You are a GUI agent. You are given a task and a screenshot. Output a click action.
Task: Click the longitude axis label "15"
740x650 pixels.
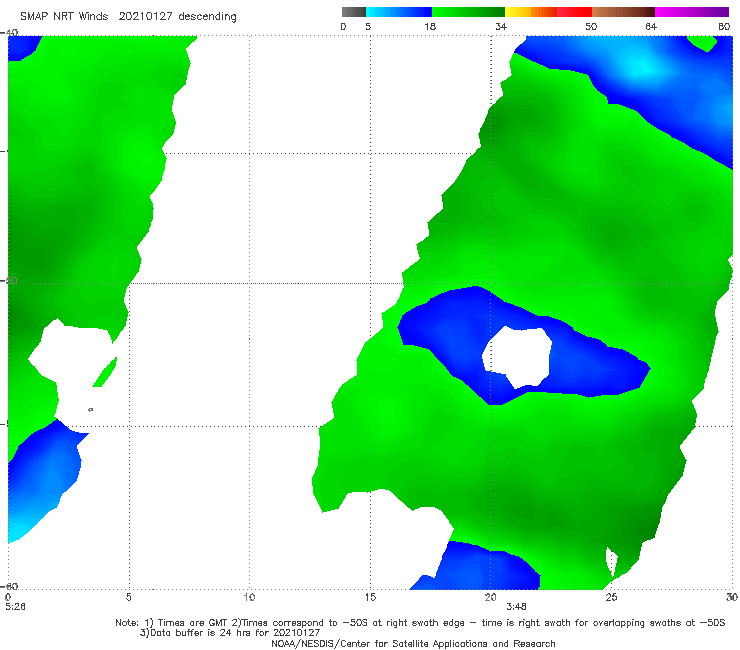[370, 597]
